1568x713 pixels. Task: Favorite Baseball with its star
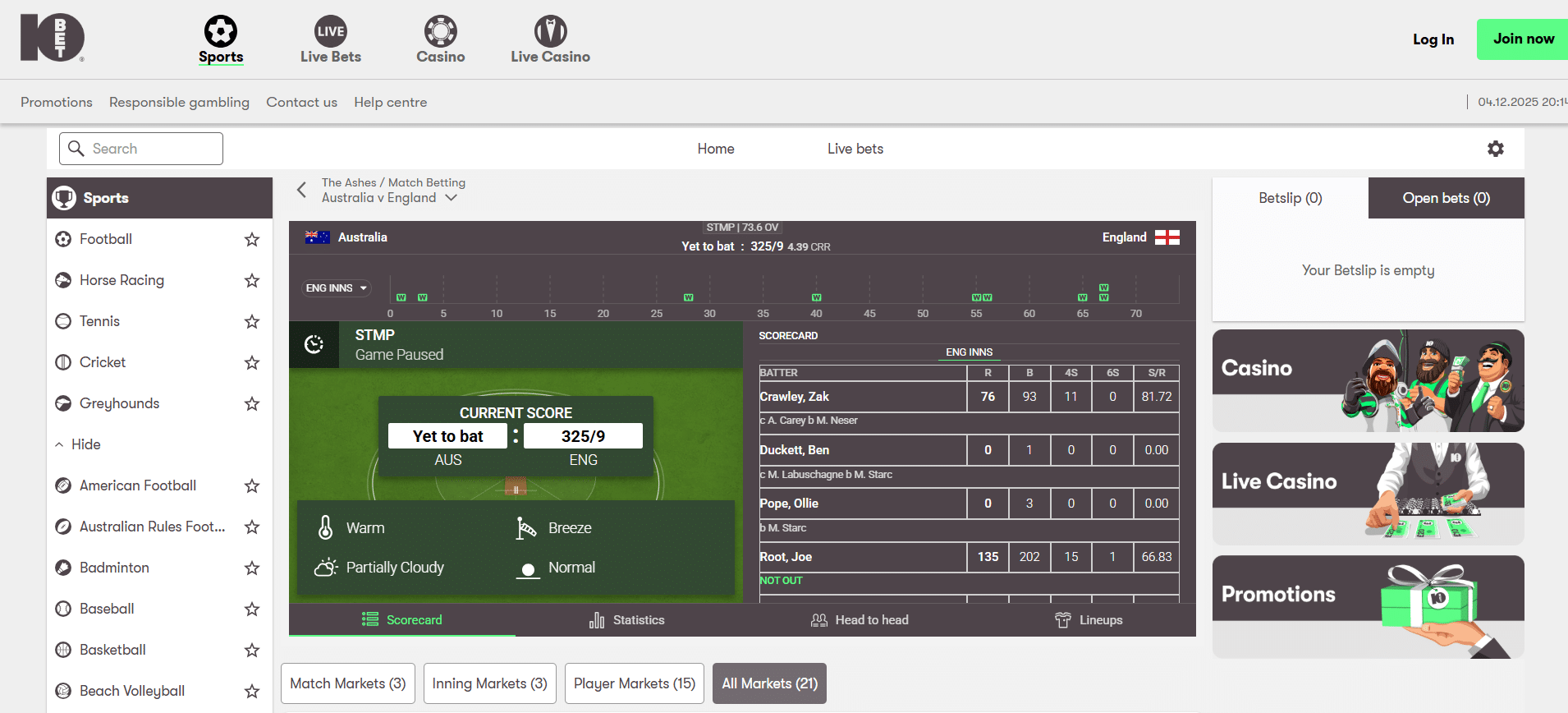click(252, 609)
